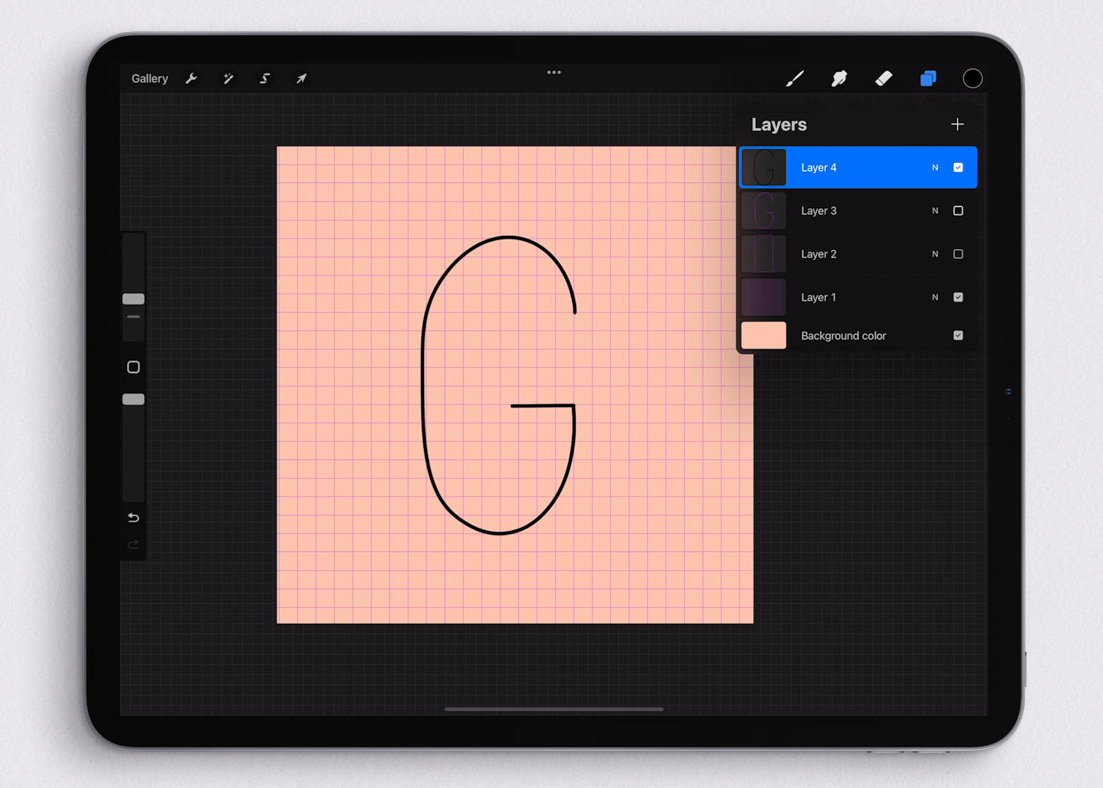Tap the Layer 4 thumbnail
The height and width of the screenshot is (788, 1103).
point(764,167)
